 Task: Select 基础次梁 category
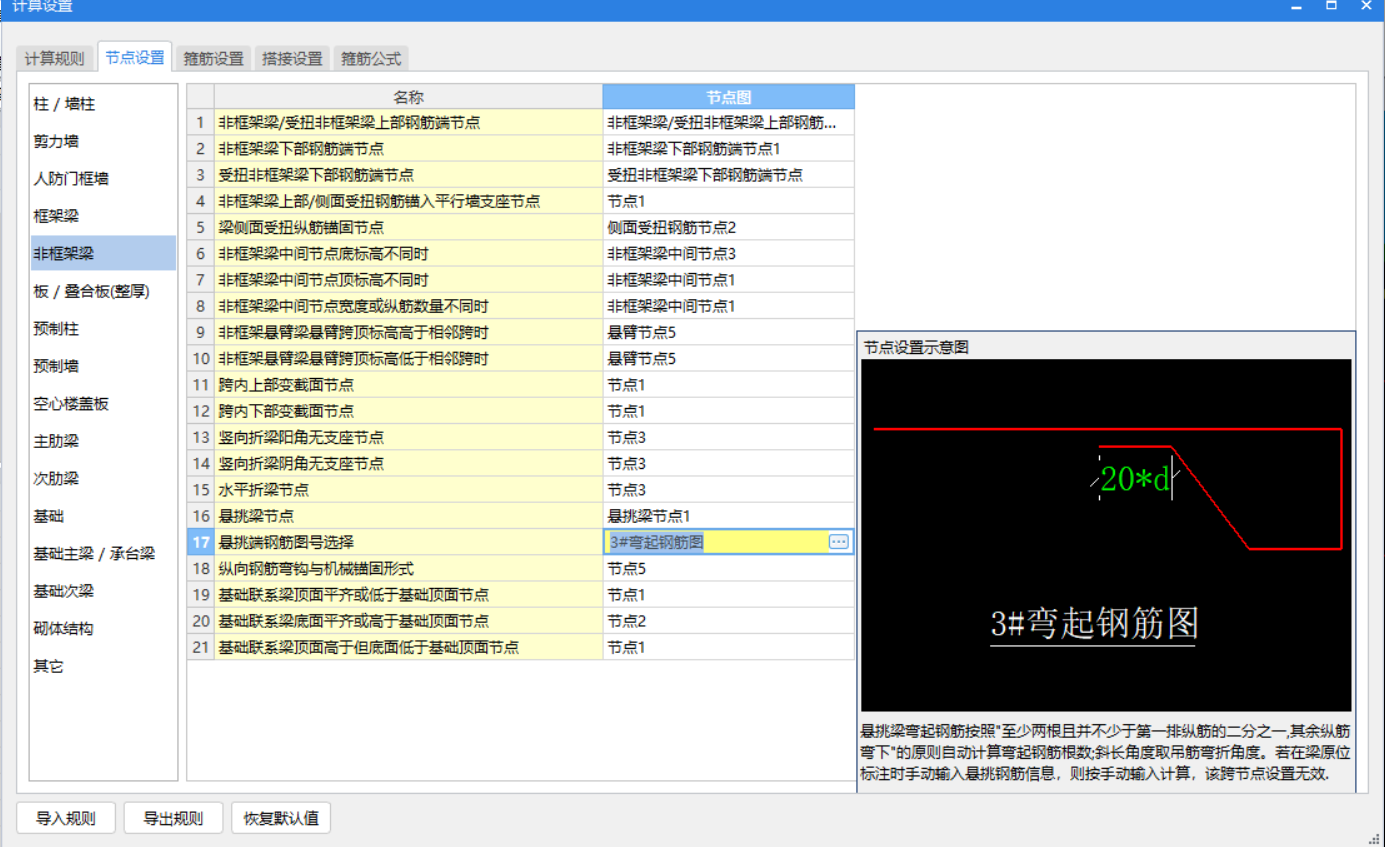point(103,591)
